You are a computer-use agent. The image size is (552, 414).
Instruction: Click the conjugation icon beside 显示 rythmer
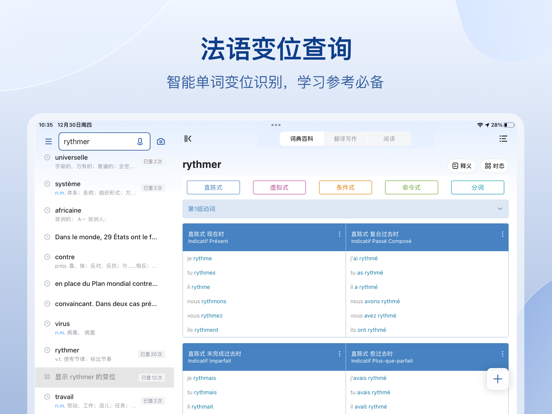pos(47,377)
